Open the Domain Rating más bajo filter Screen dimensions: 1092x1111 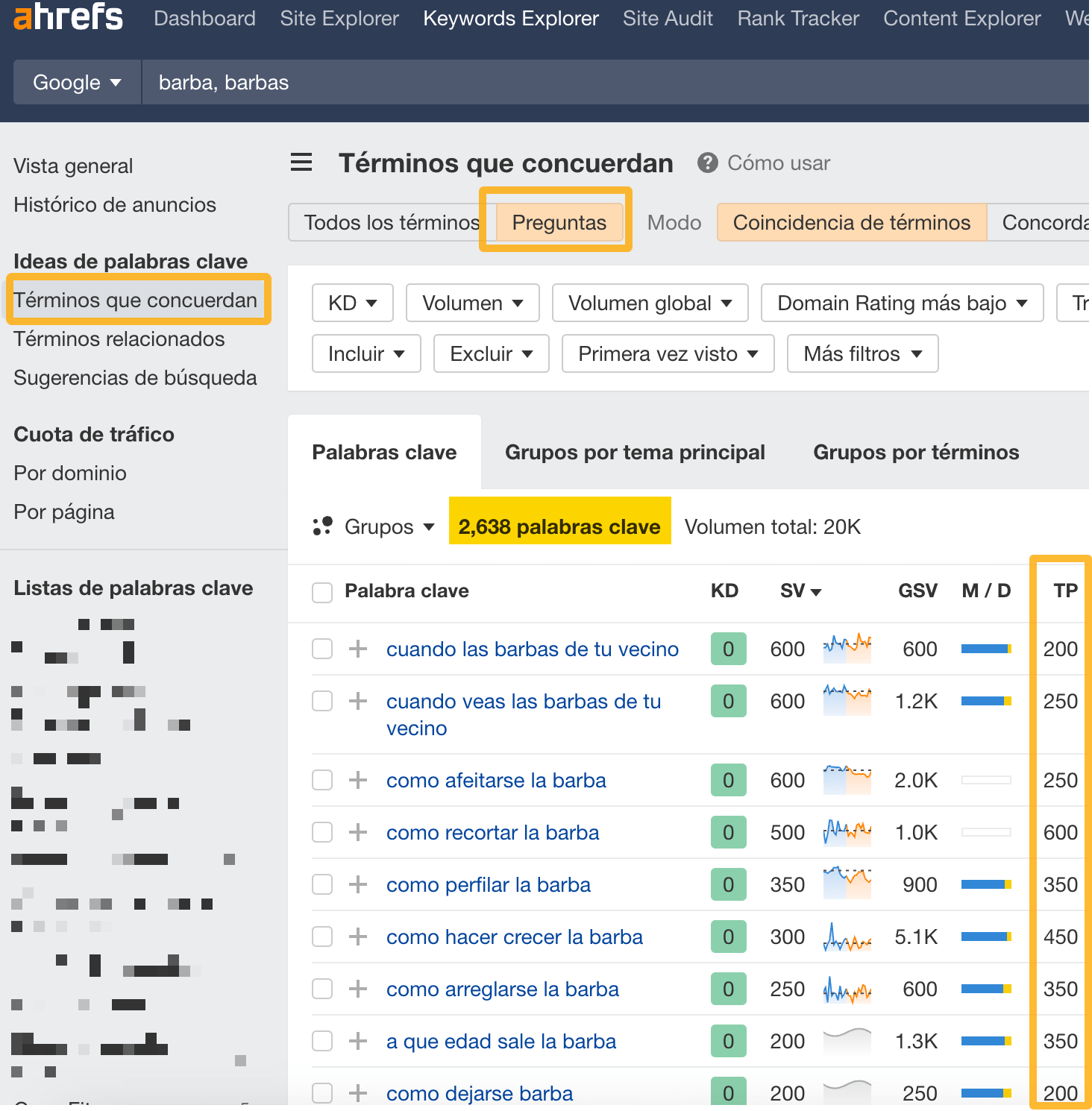click(902, 303)
